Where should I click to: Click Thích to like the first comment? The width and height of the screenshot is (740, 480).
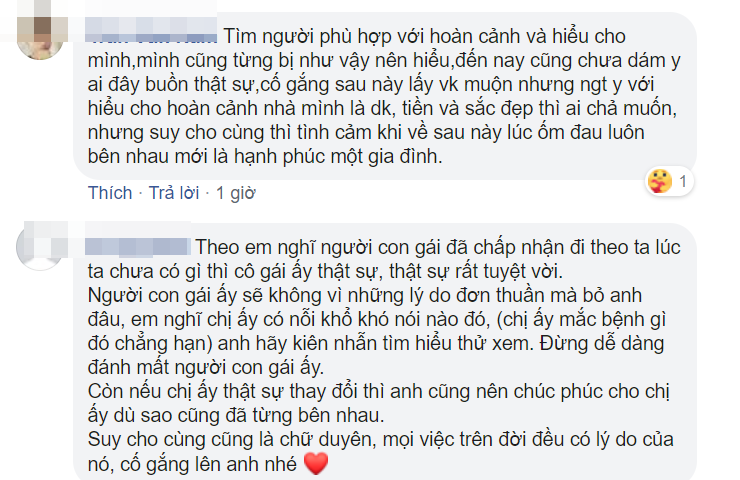[x=110, y=193]
